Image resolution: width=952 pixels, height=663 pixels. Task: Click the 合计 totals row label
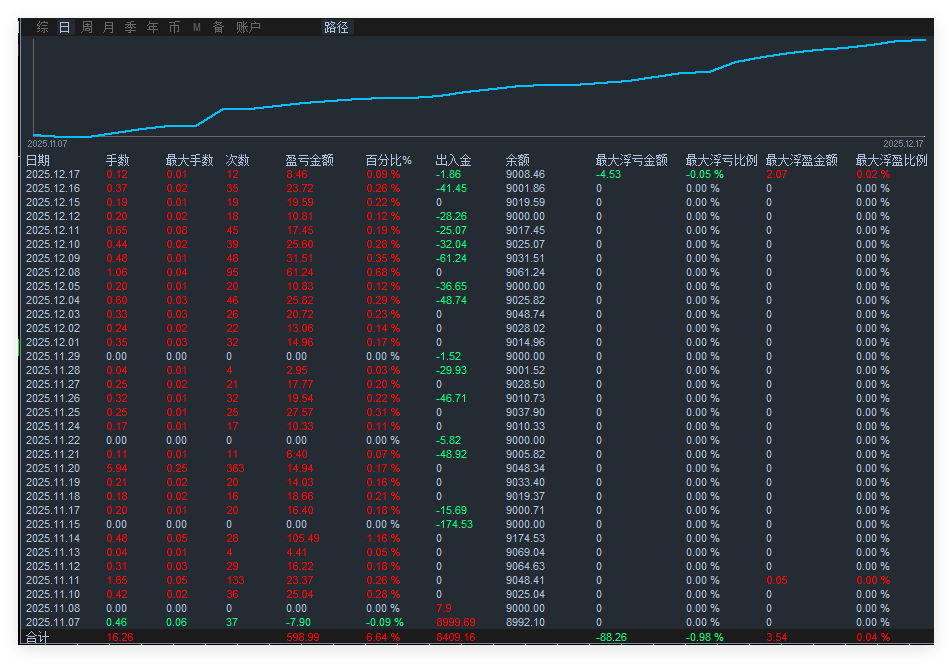click(38, 638)
